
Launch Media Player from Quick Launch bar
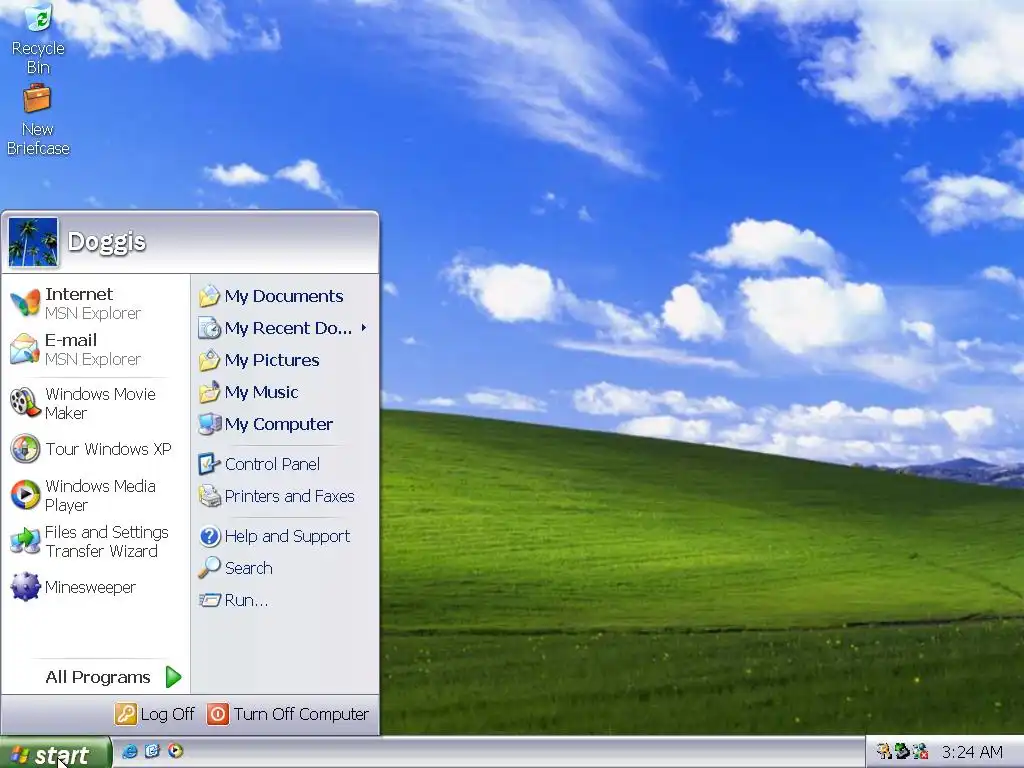(175, 752)
